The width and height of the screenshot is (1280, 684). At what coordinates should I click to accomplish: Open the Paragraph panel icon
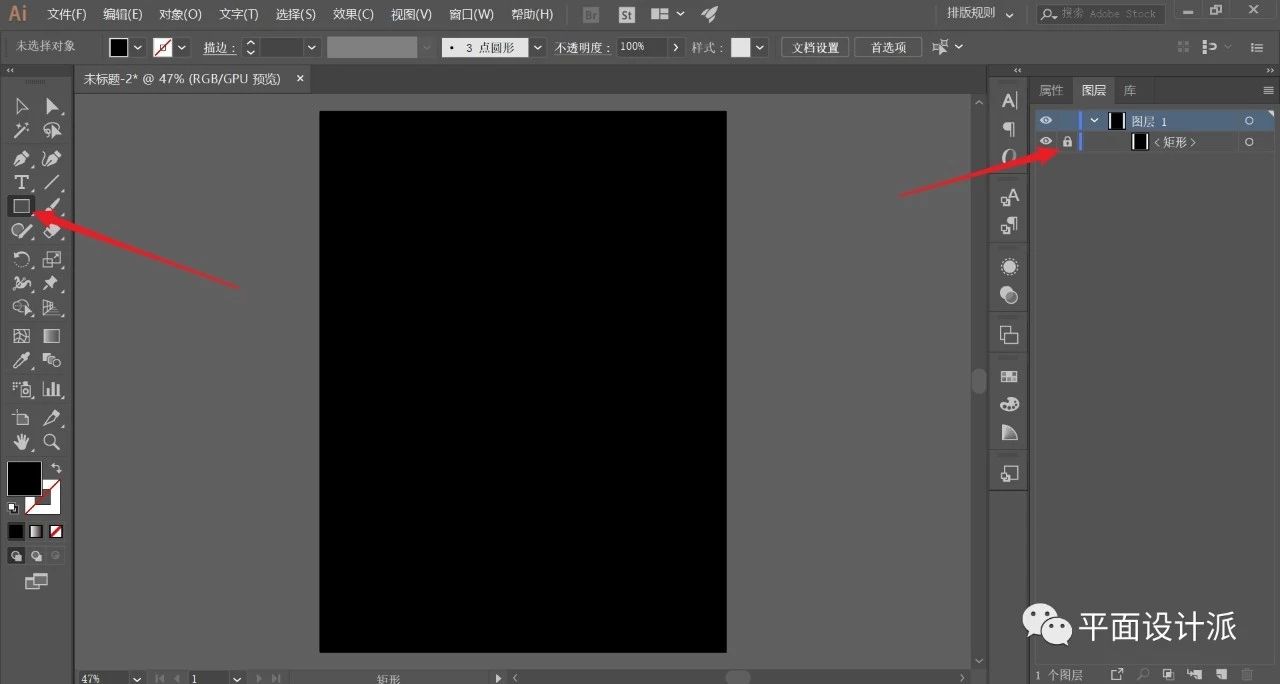point(1009,129)
